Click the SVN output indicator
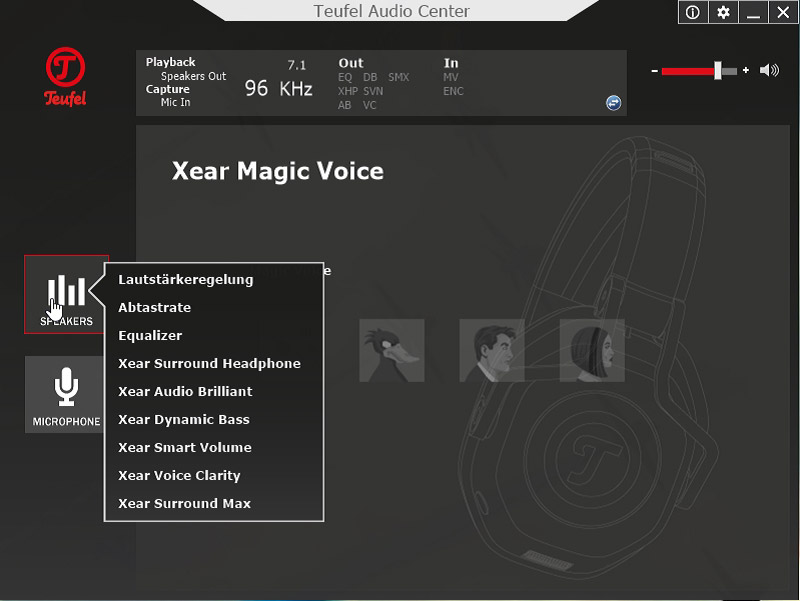800x601 pixels. click(373, 91)
